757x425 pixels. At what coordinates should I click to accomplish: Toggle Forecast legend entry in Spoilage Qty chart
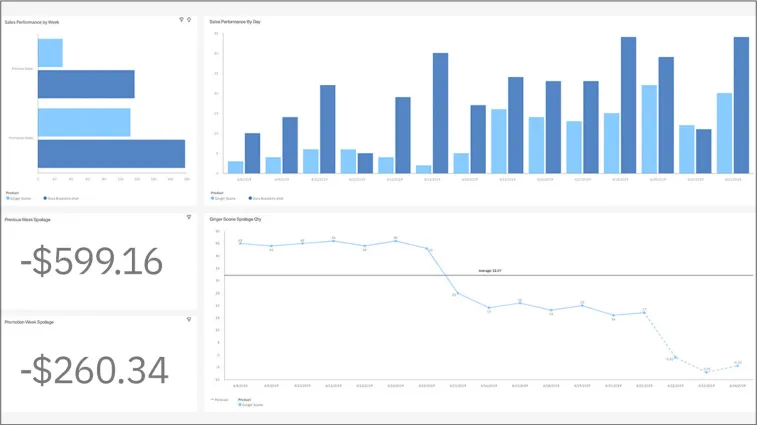click(220, 400)
